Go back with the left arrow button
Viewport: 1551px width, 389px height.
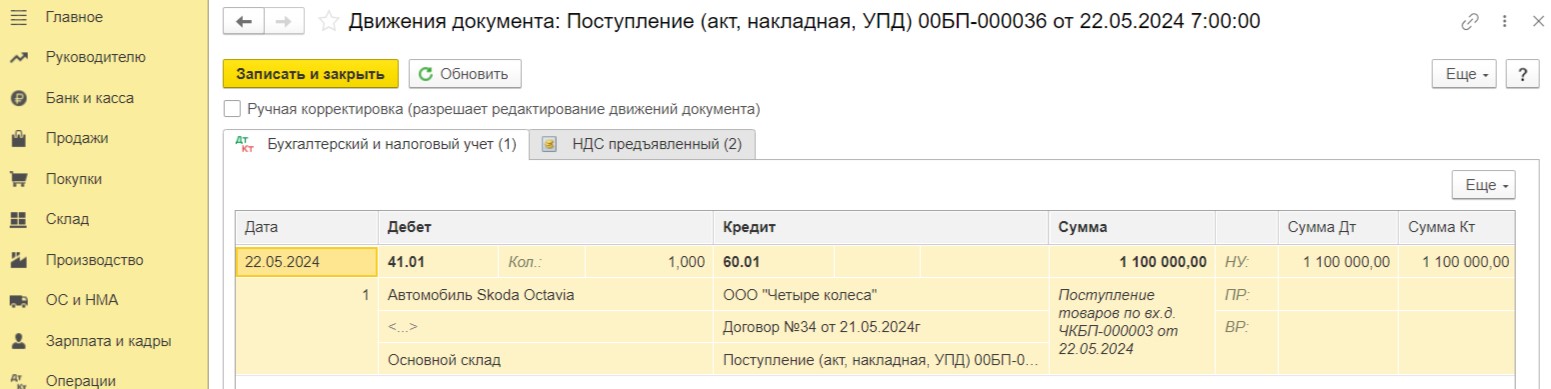coord(243,21)
